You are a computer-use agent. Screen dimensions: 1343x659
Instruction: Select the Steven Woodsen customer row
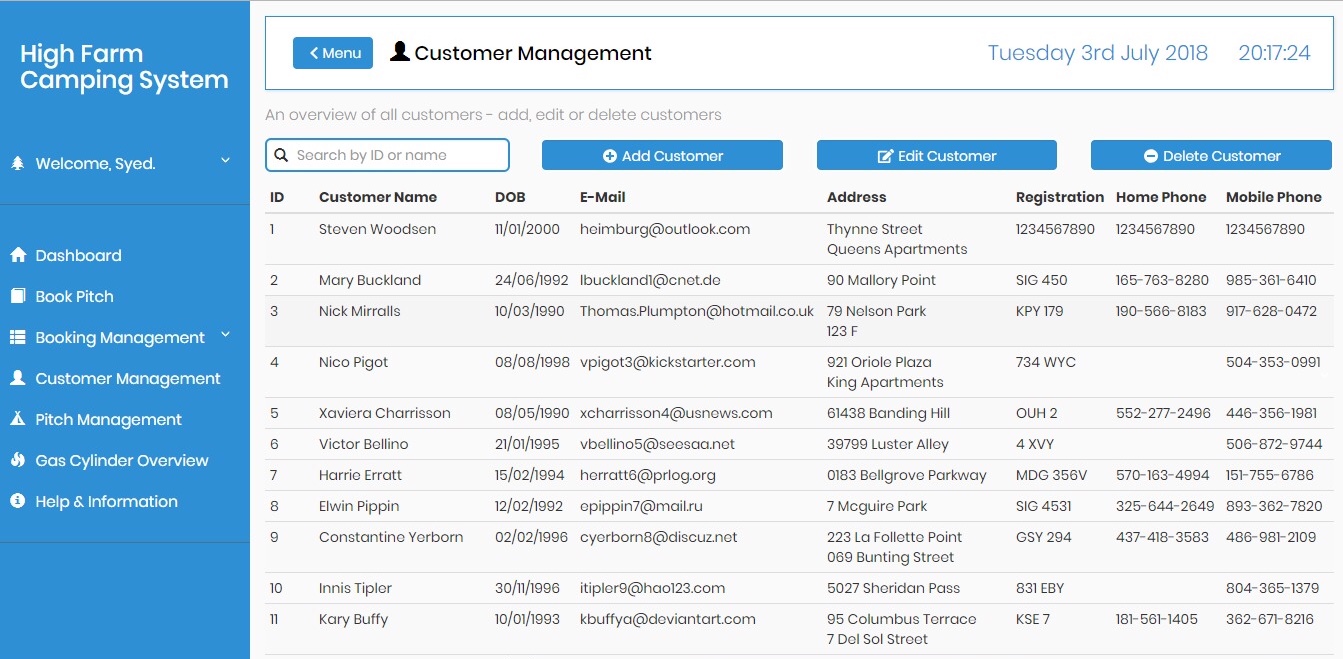(x=798, y=239)
